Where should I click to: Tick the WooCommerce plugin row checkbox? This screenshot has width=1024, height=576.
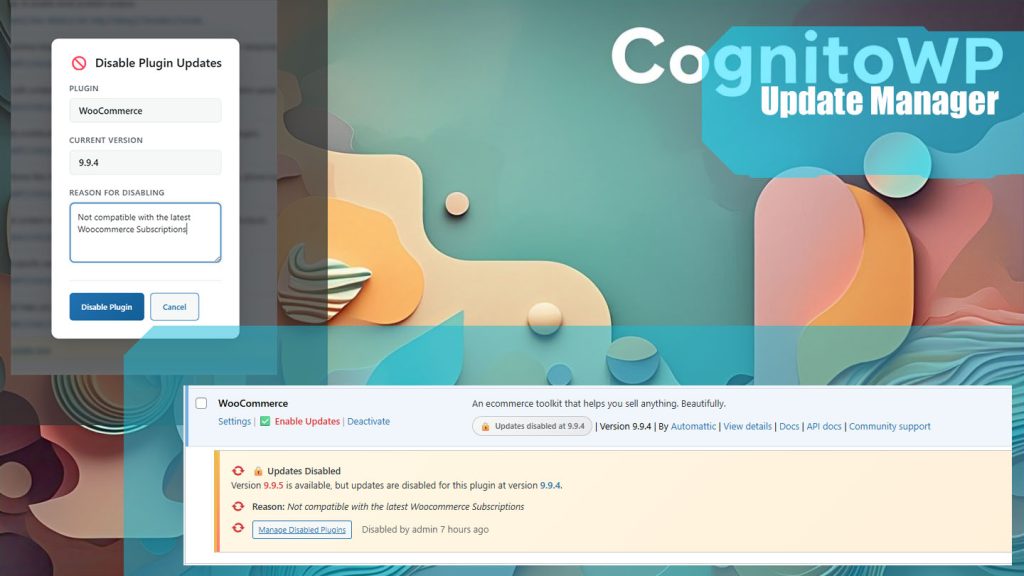point(201,404)
